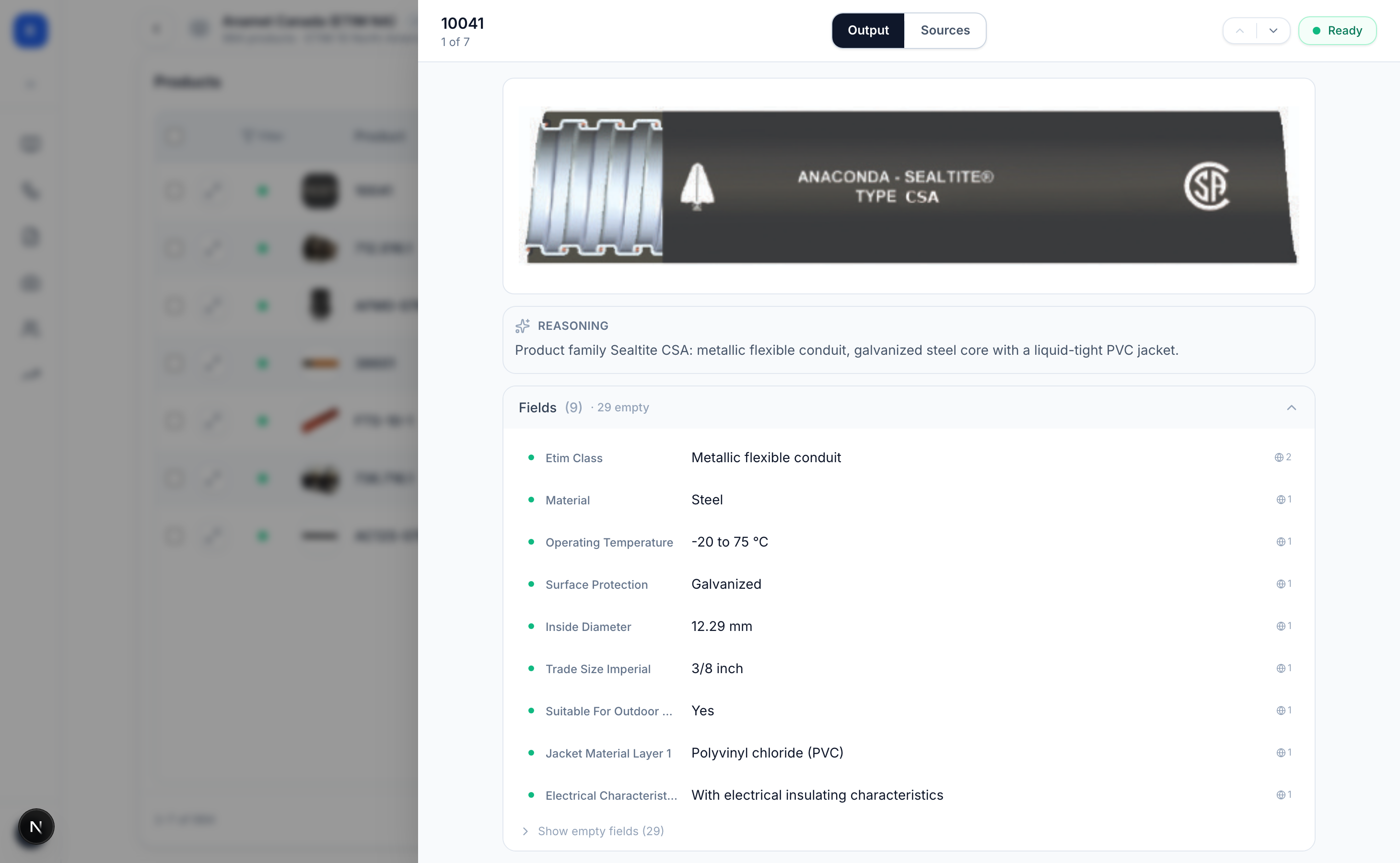Viewport: 1400px width, 863px height.
Task: Open sources globe for Jacket Material Layer 1
Action: coord(1283,753)
